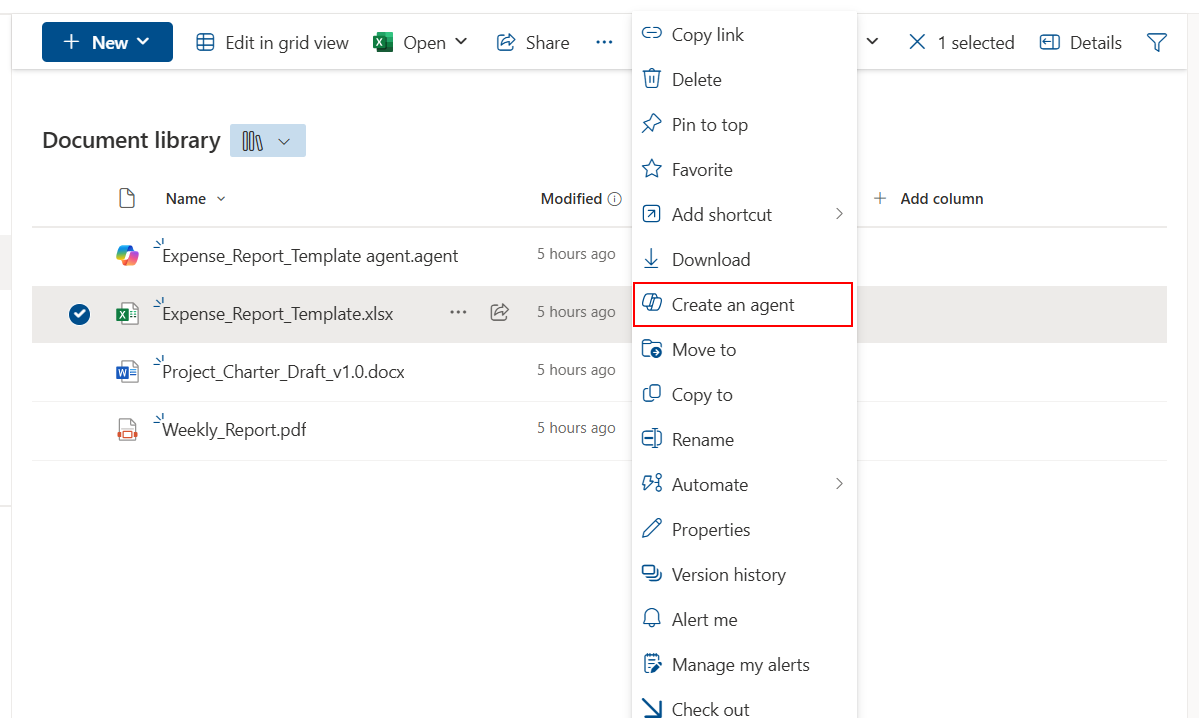Click the file type column header icon
The height and width of the screenshot is (718, 1199).
[127, 198]
